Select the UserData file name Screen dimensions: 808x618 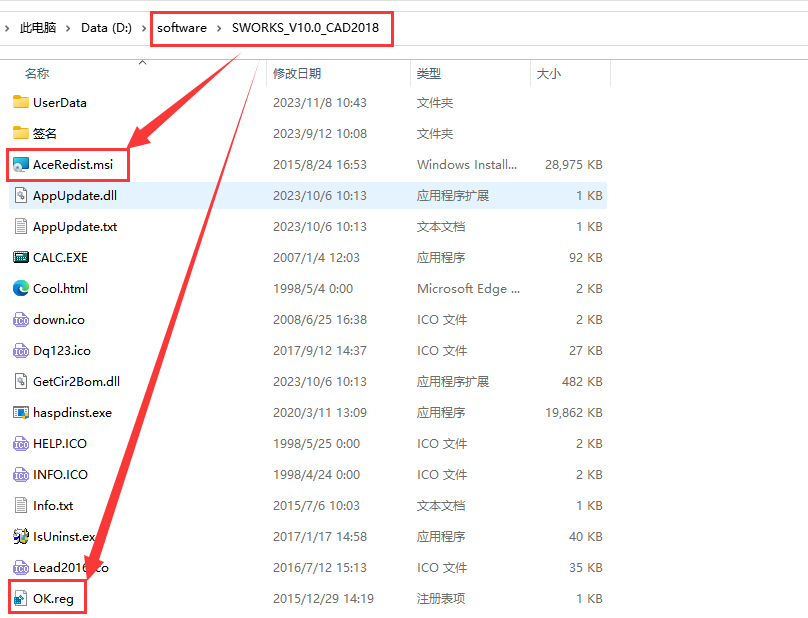coord(60,103)
